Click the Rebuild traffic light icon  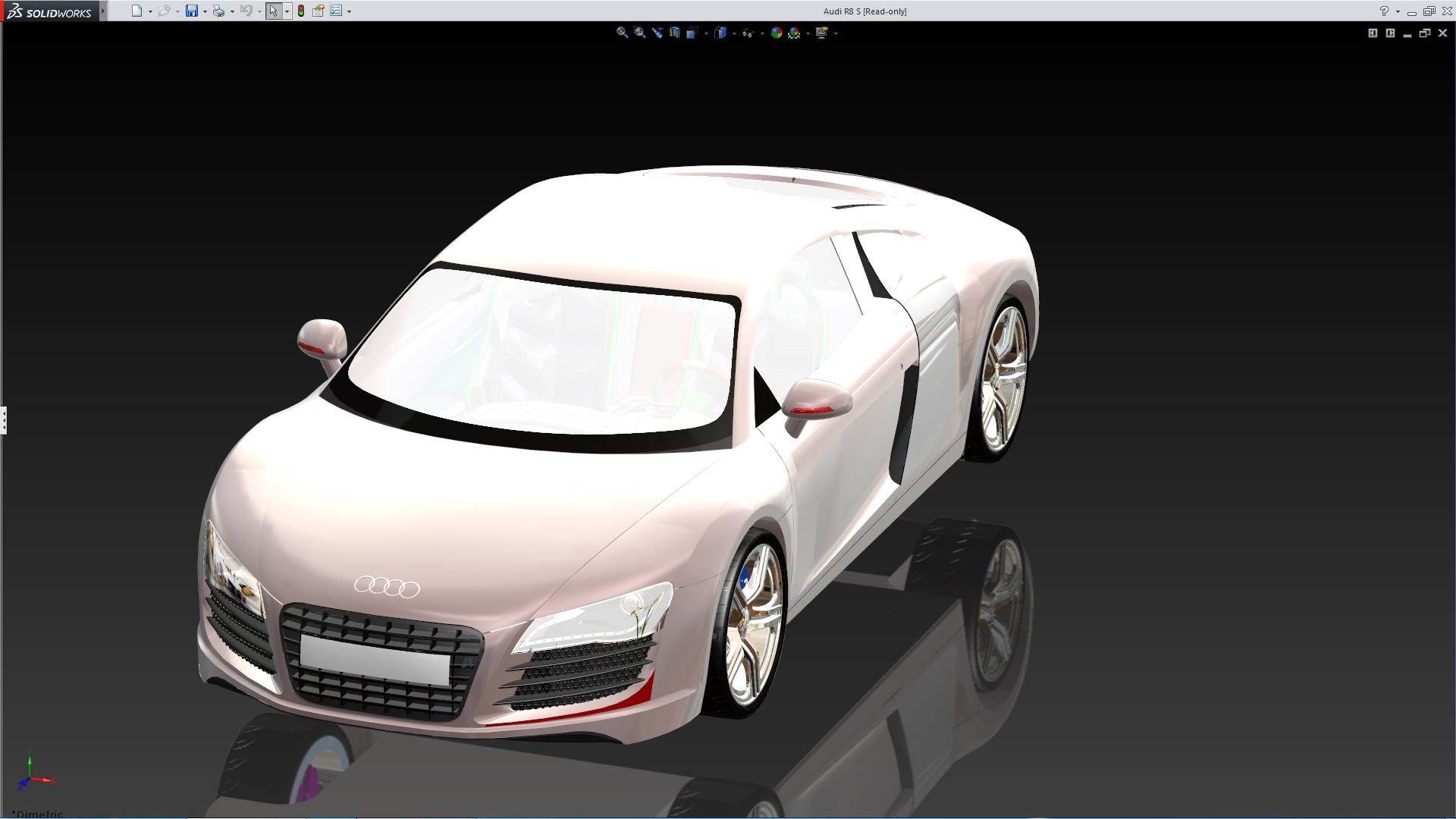click(x=301, y=11)
